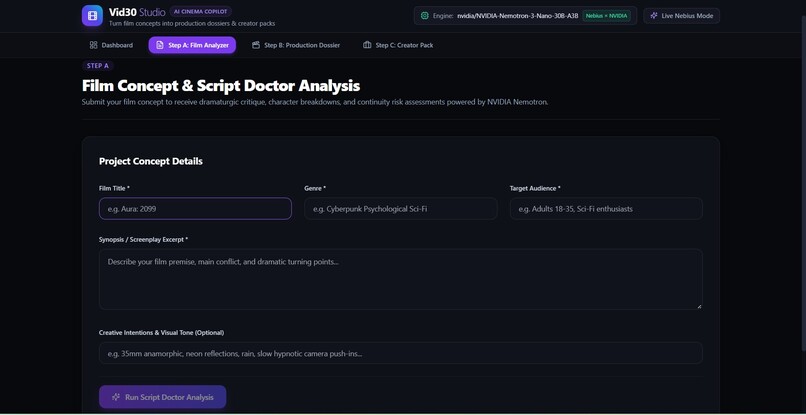Focus the Genre input field

tap(401, 209)
